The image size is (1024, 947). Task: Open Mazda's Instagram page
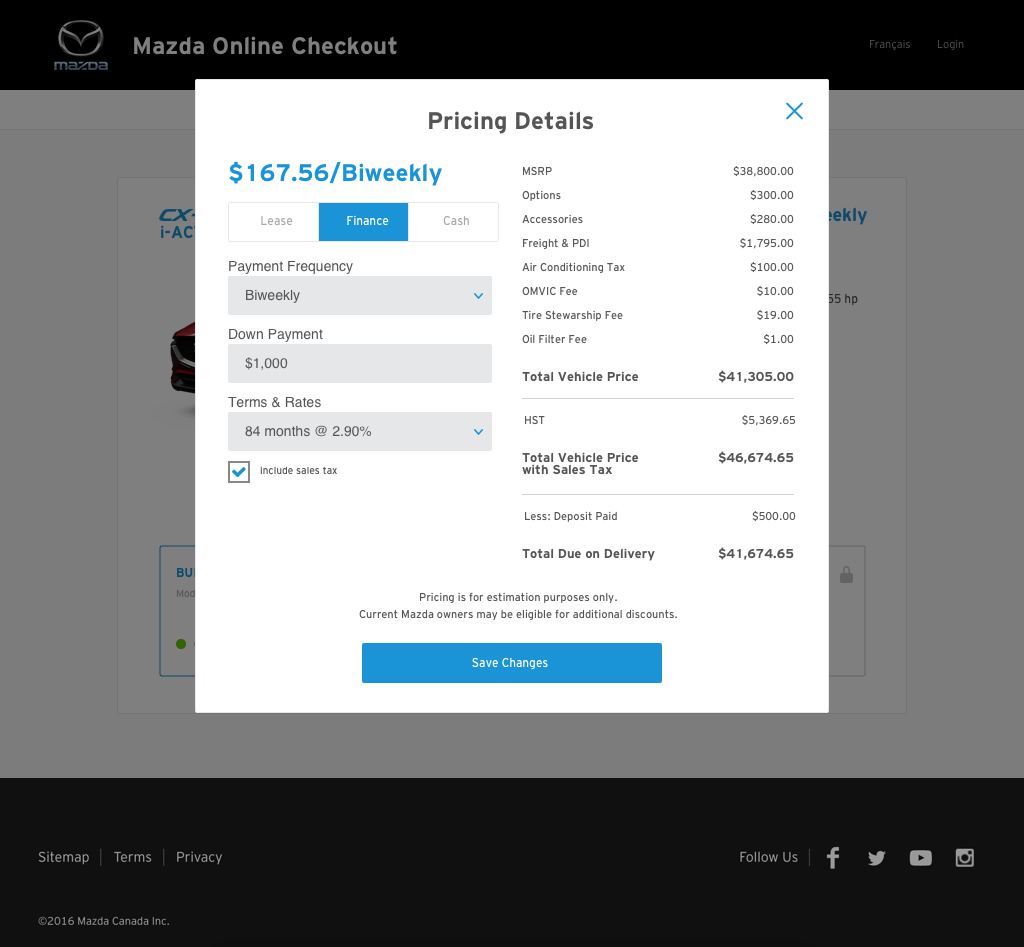[965, 858]
